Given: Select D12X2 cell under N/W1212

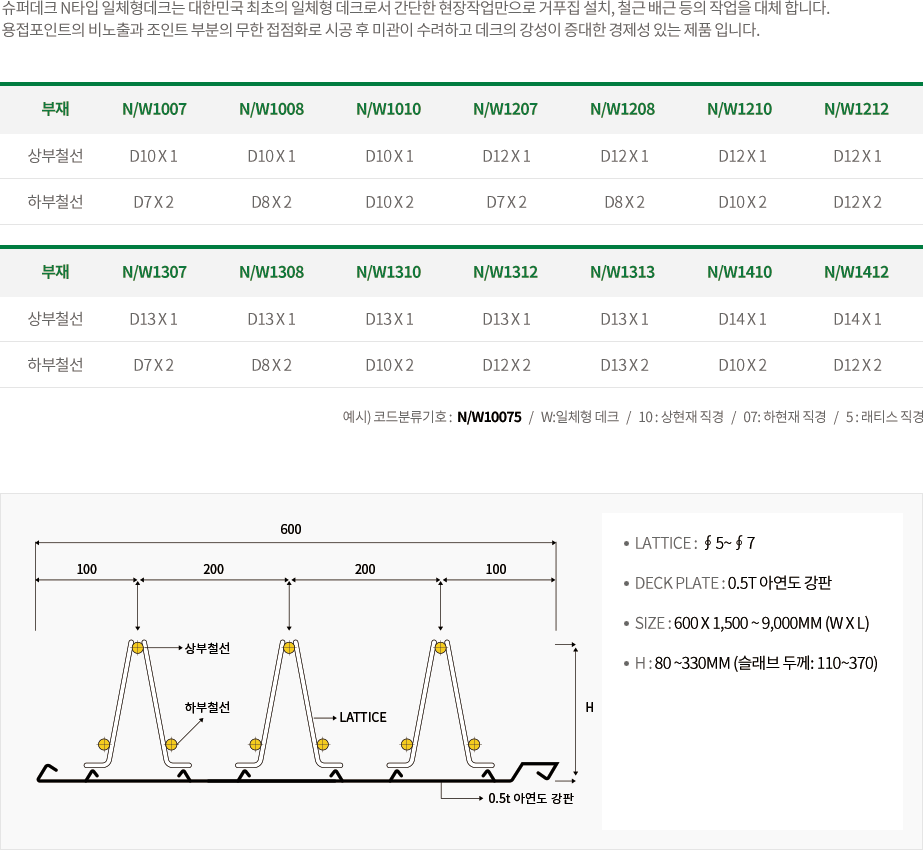Looking at the screenshot, I should pos(857,202).
